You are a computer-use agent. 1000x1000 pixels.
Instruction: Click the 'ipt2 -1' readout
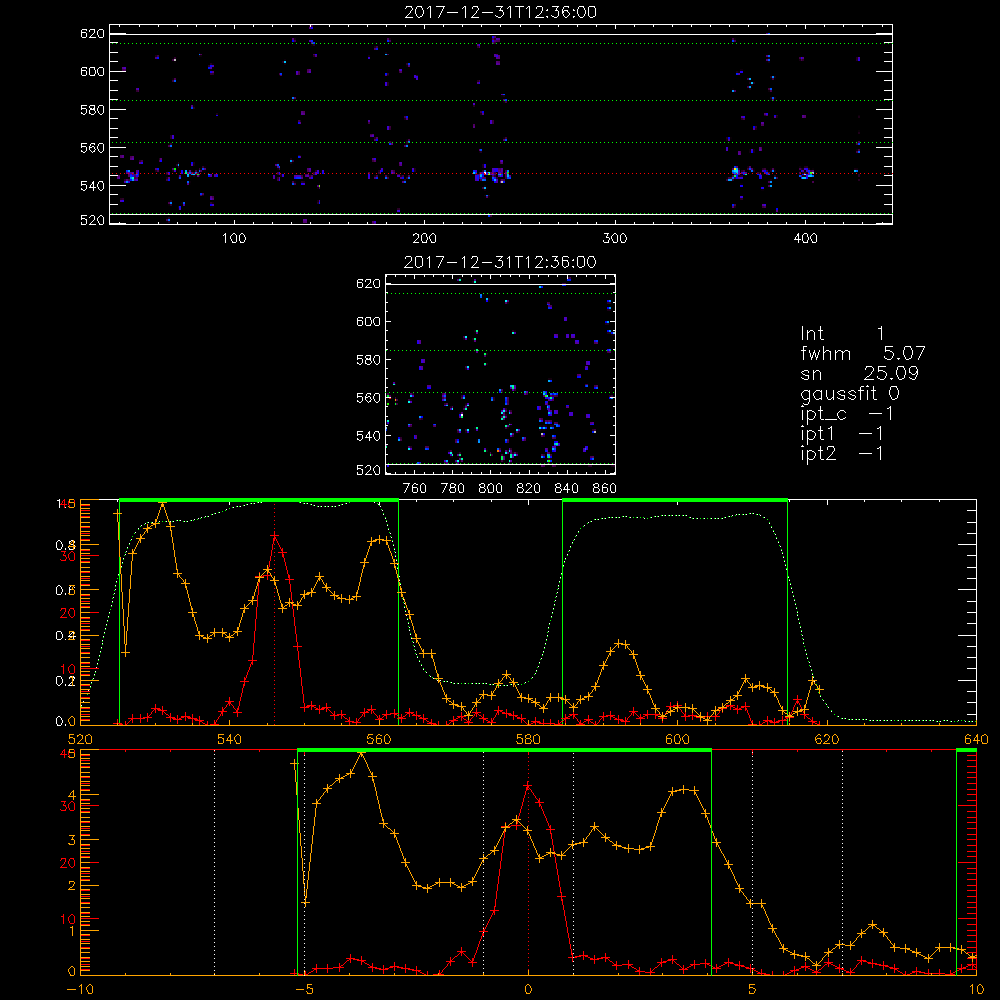tap(842, 453)
